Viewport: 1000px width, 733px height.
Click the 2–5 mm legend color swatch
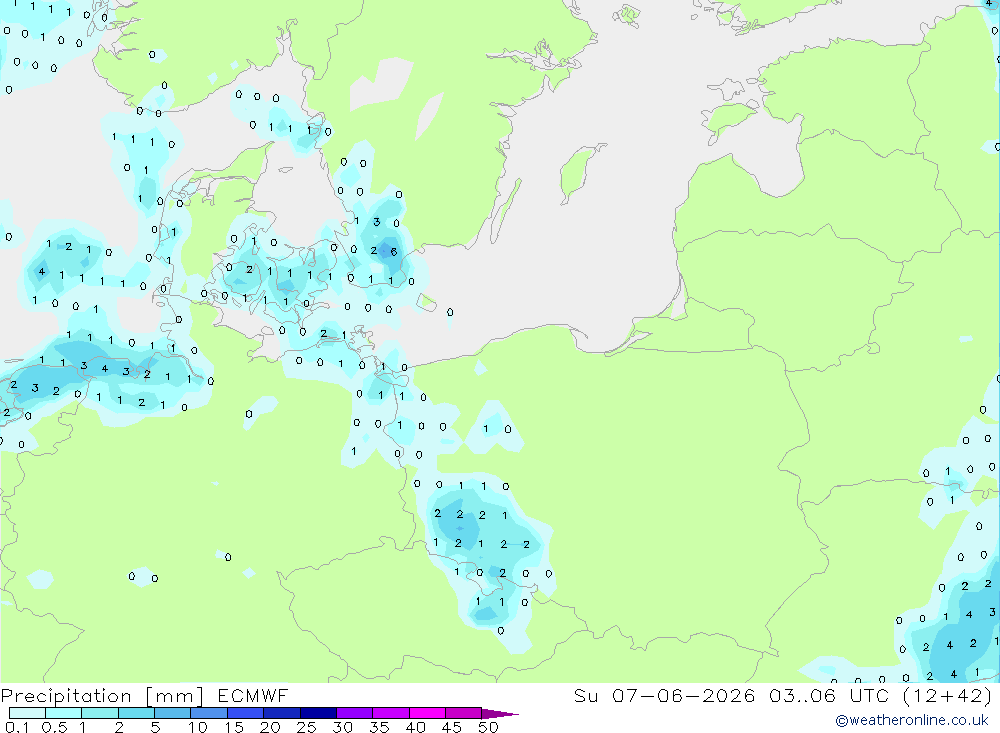pyautogui.click(x=136, y=713)
